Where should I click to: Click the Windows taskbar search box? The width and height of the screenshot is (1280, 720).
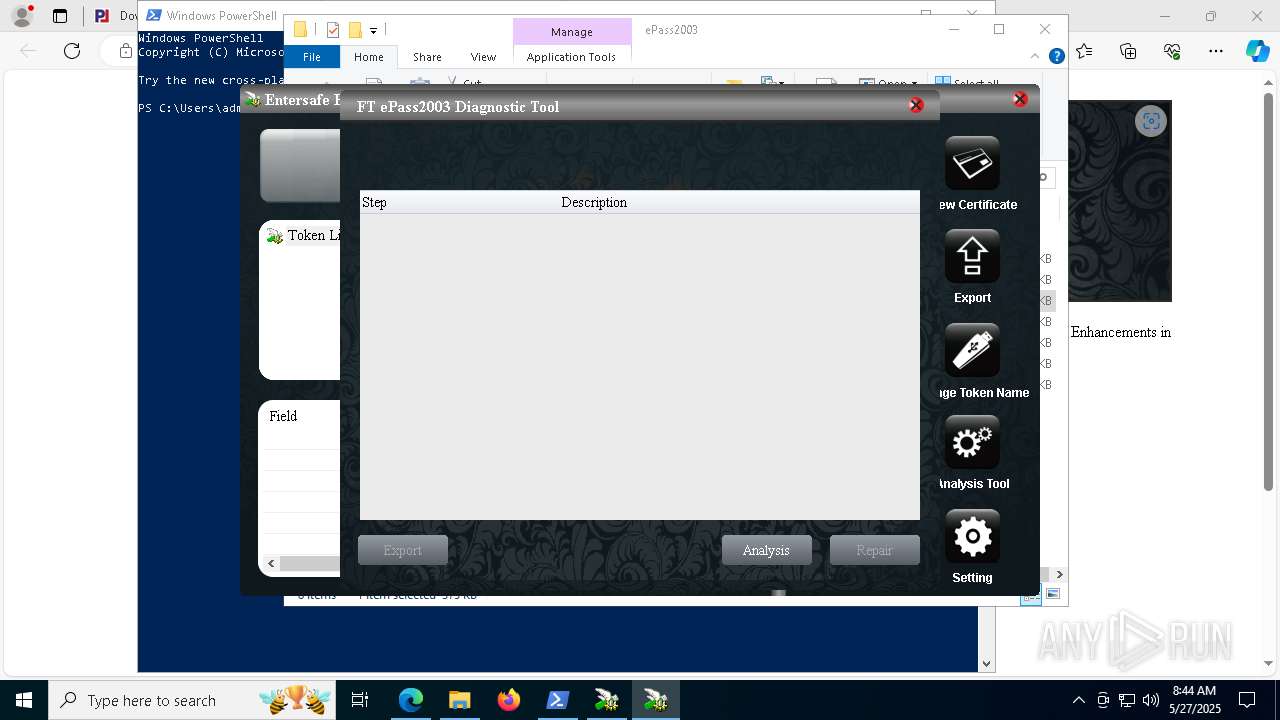[x=193, y=700]
